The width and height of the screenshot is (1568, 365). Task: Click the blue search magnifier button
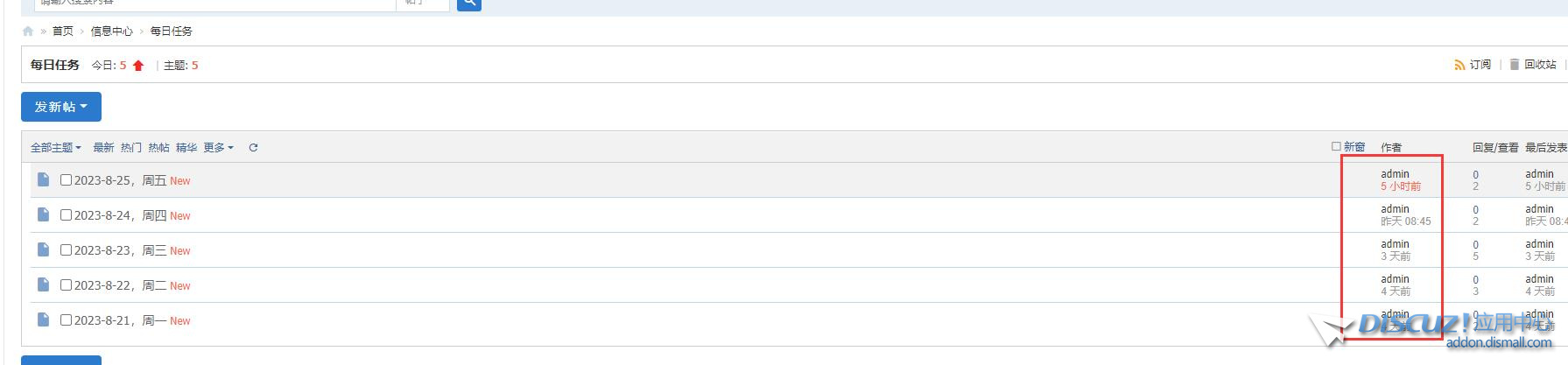pos(469,4)
